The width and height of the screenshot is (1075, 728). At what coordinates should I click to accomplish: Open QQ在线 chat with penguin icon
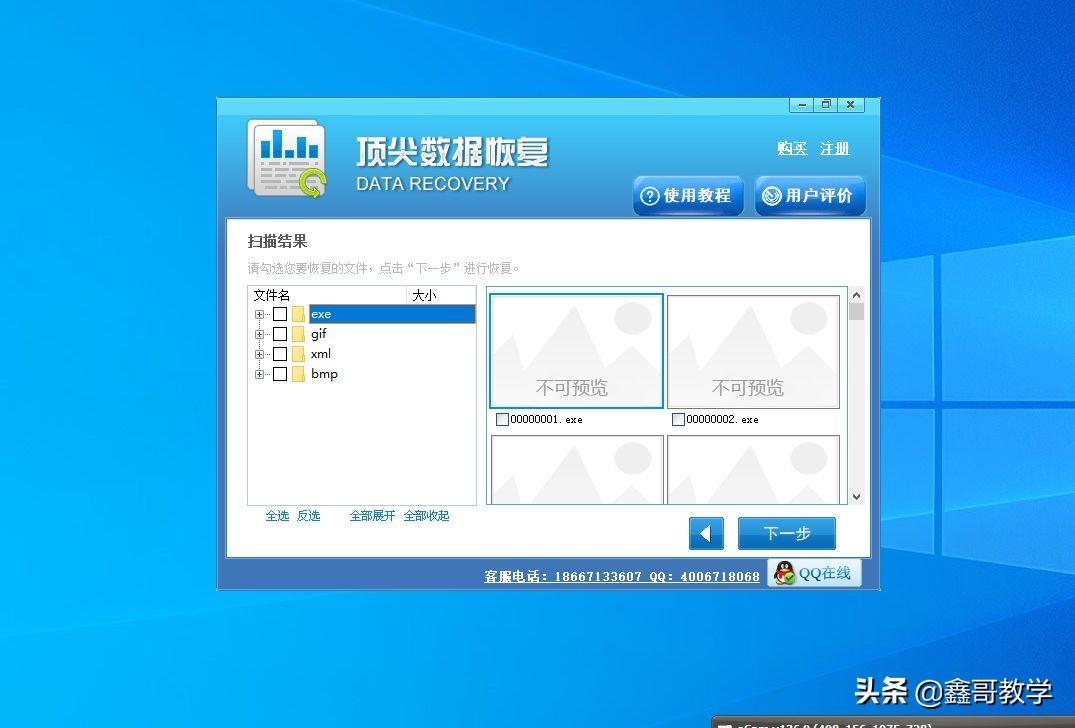(x=813, y=574)
